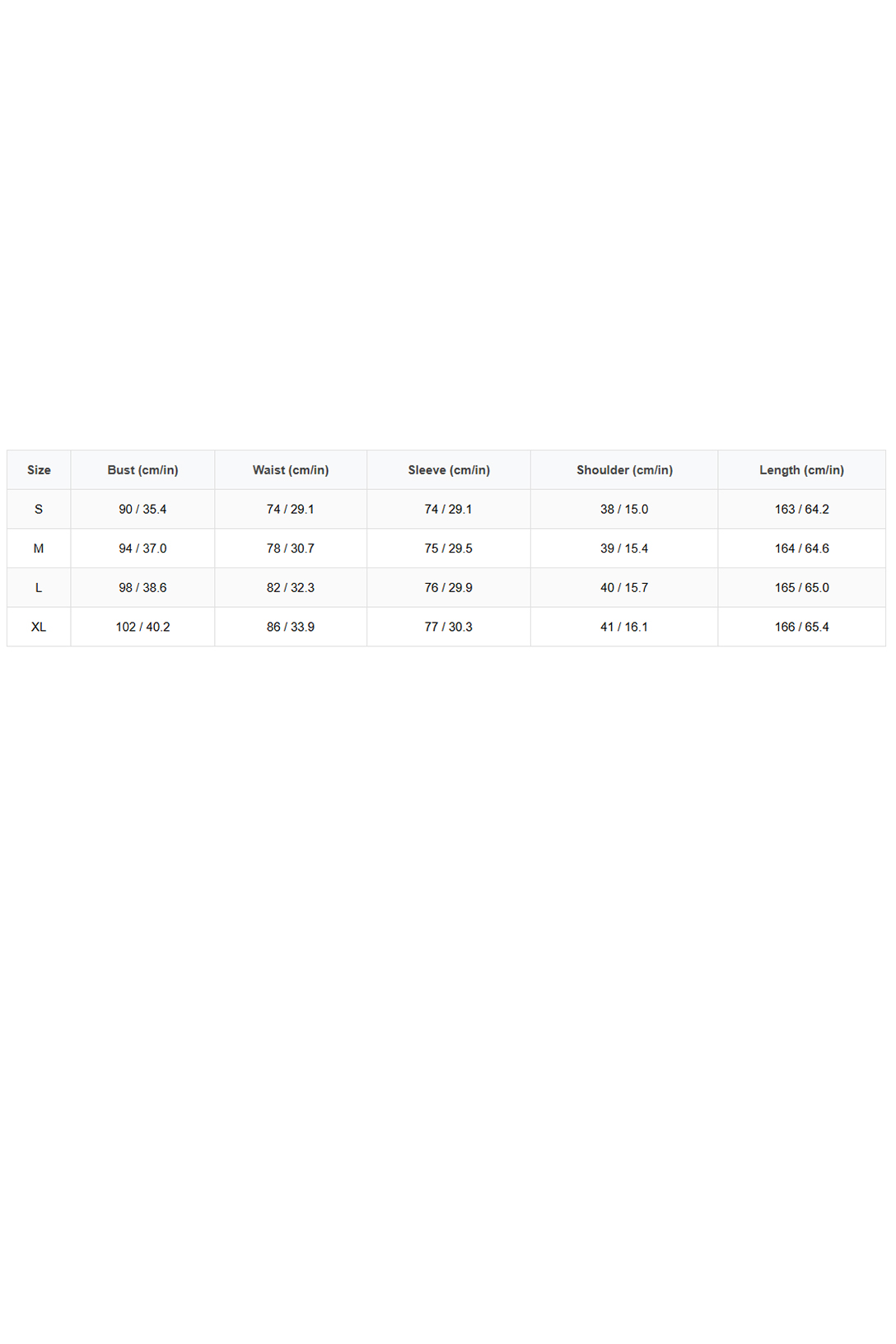Click bust value 94 / 37.0

pyautogui.click(x=142, y=548)
